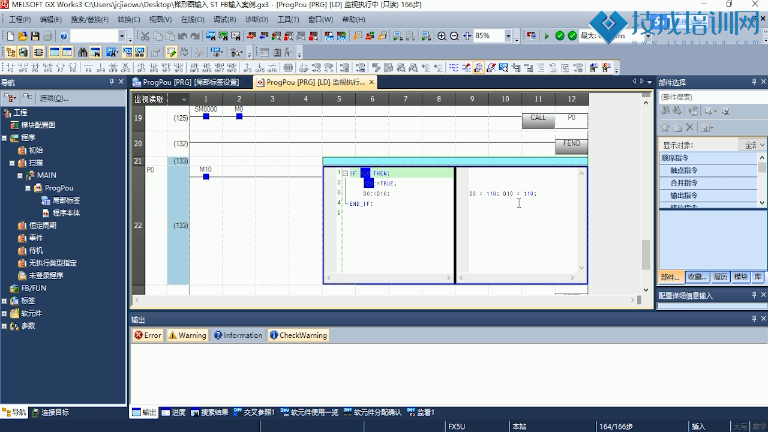Click the 选项(O)... button in navigation
768x432 pixels.
pos(54,98)
